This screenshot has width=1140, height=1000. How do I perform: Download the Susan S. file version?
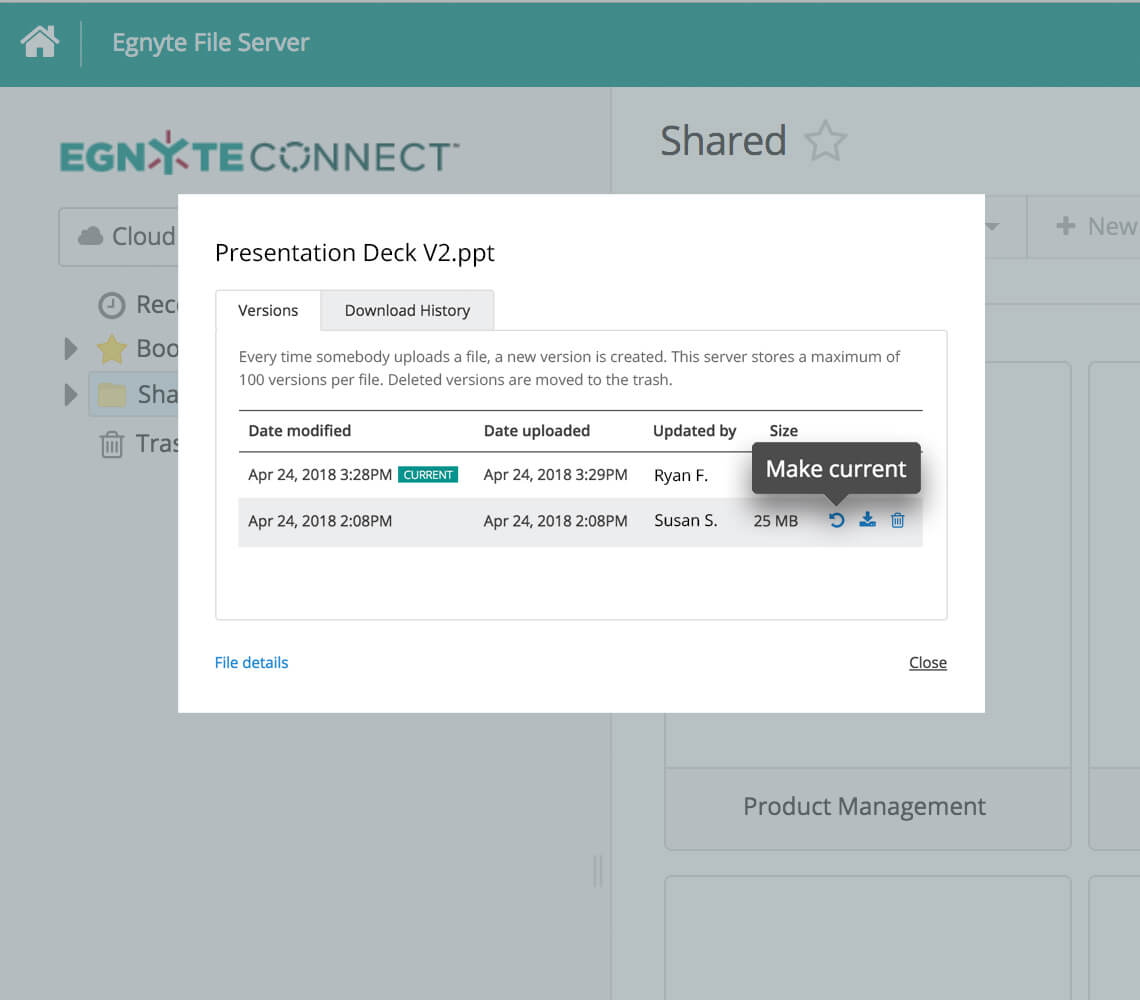click(x=867, y=520)
